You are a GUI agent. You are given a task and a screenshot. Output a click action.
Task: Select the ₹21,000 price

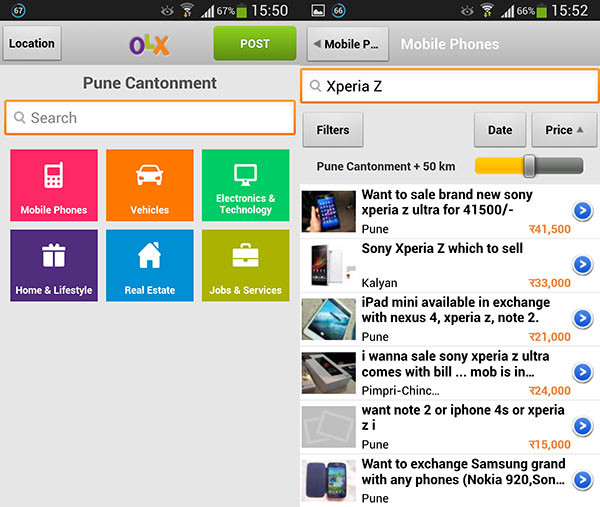[549, 337]
